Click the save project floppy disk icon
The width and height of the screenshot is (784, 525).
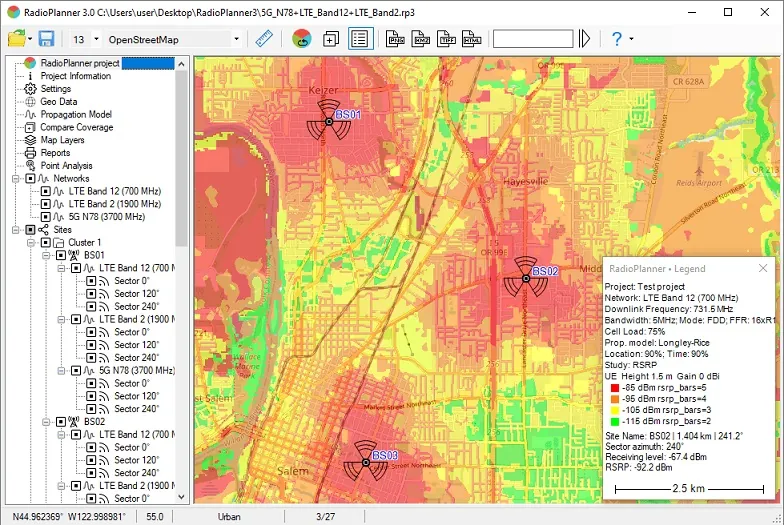(46, 38)
